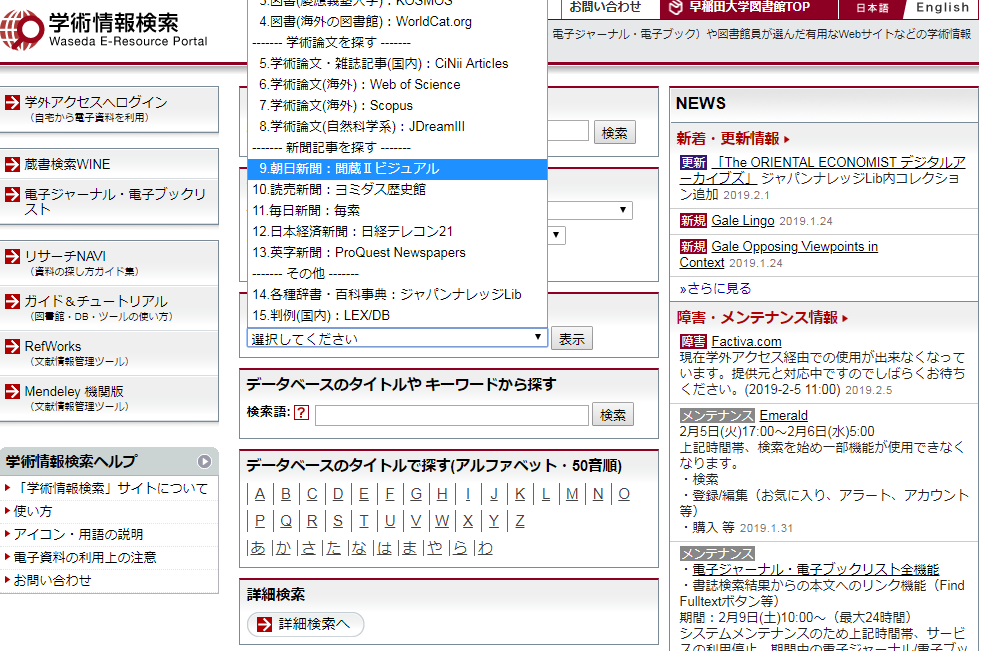Open the お問い合わせ link in the top bar

point(605,8)
